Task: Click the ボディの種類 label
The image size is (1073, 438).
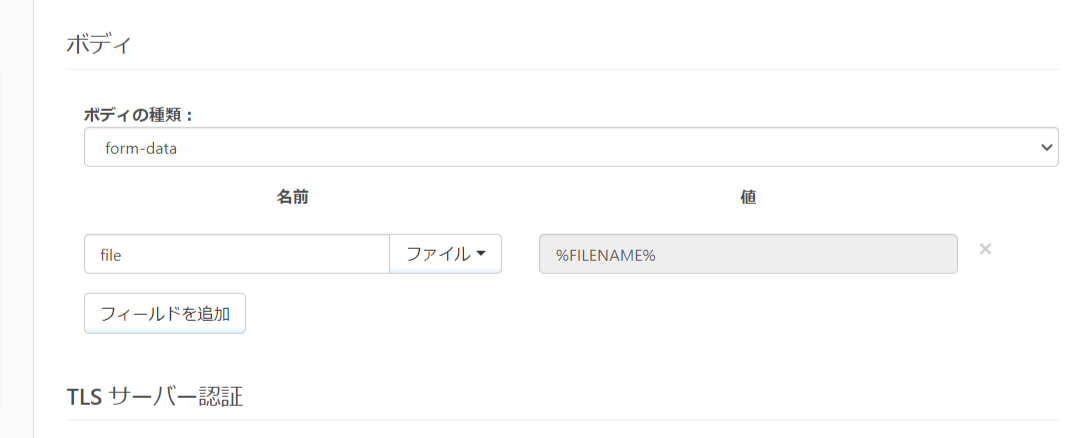Action: pos(138,114)
